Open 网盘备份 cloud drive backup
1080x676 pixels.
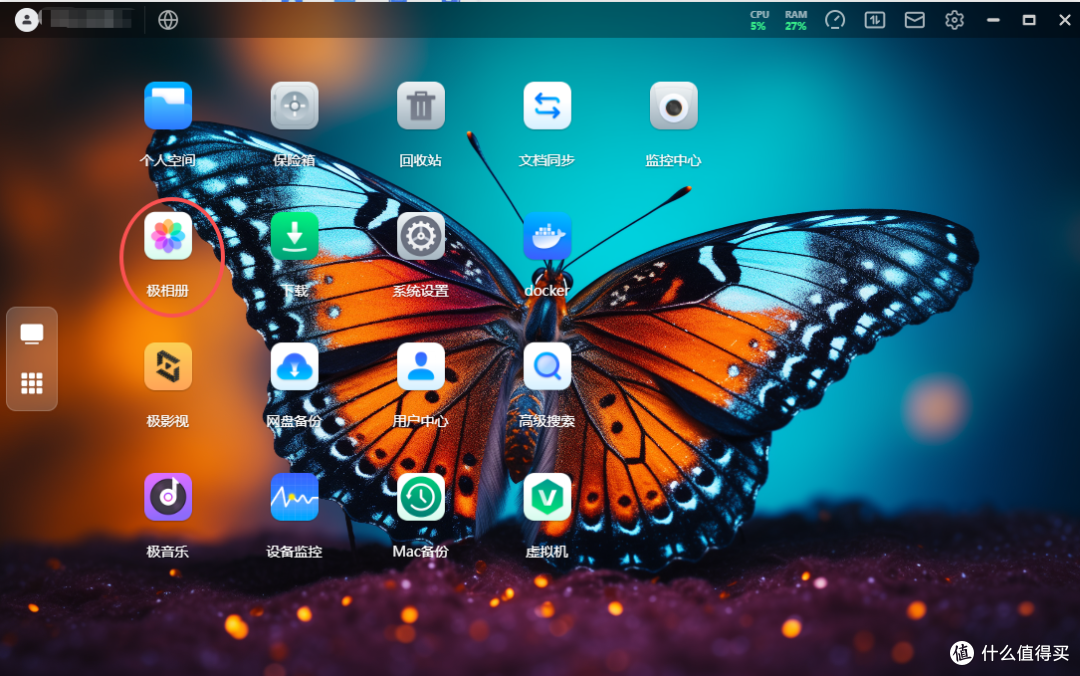point(294,367)
